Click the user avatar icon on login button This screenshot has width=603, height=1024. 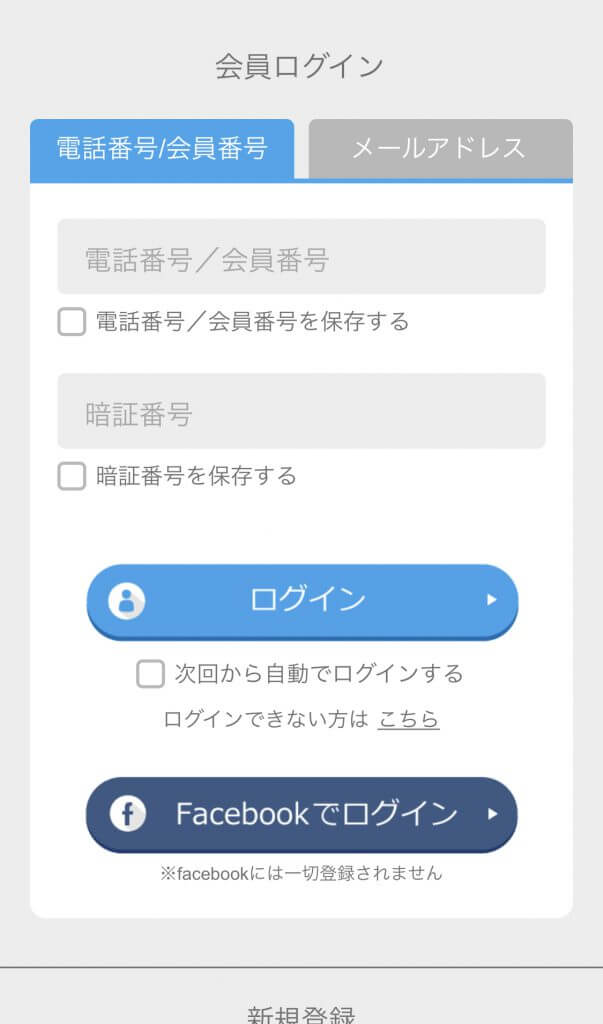[127, 600]
